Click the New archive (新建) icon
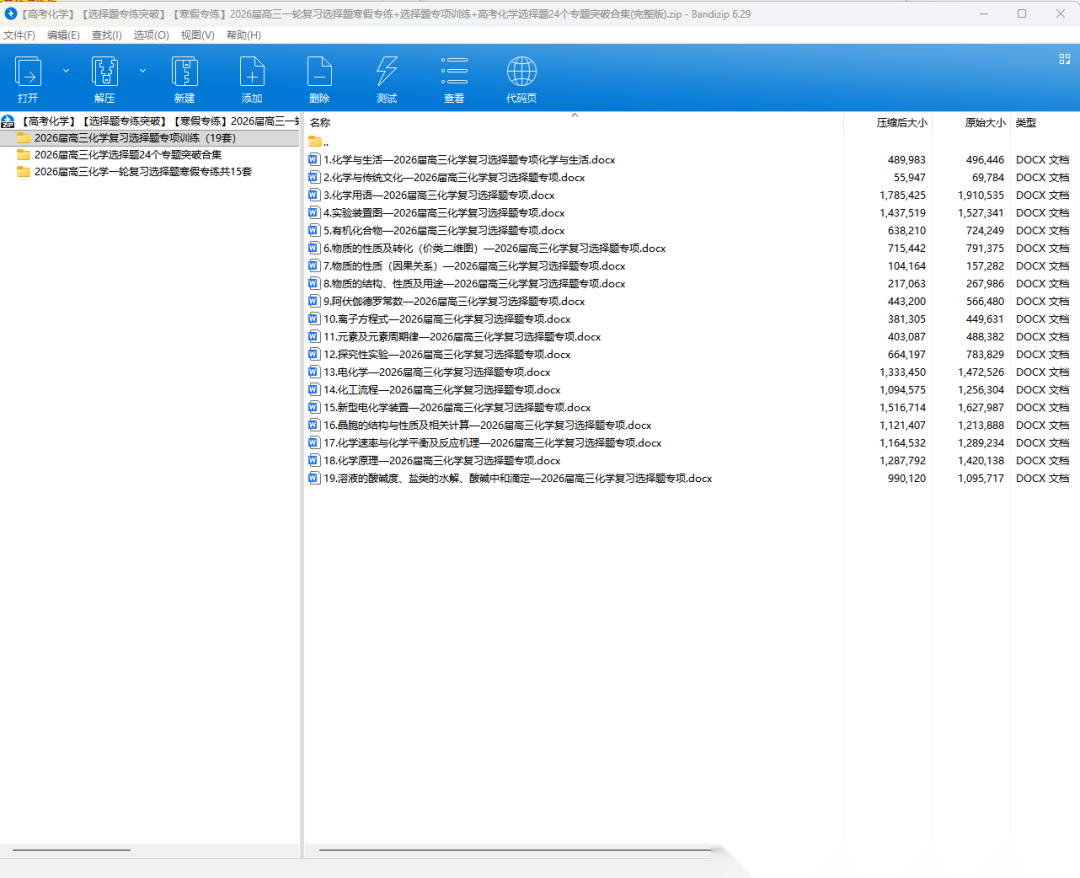1080x878 pixels. 184,72
